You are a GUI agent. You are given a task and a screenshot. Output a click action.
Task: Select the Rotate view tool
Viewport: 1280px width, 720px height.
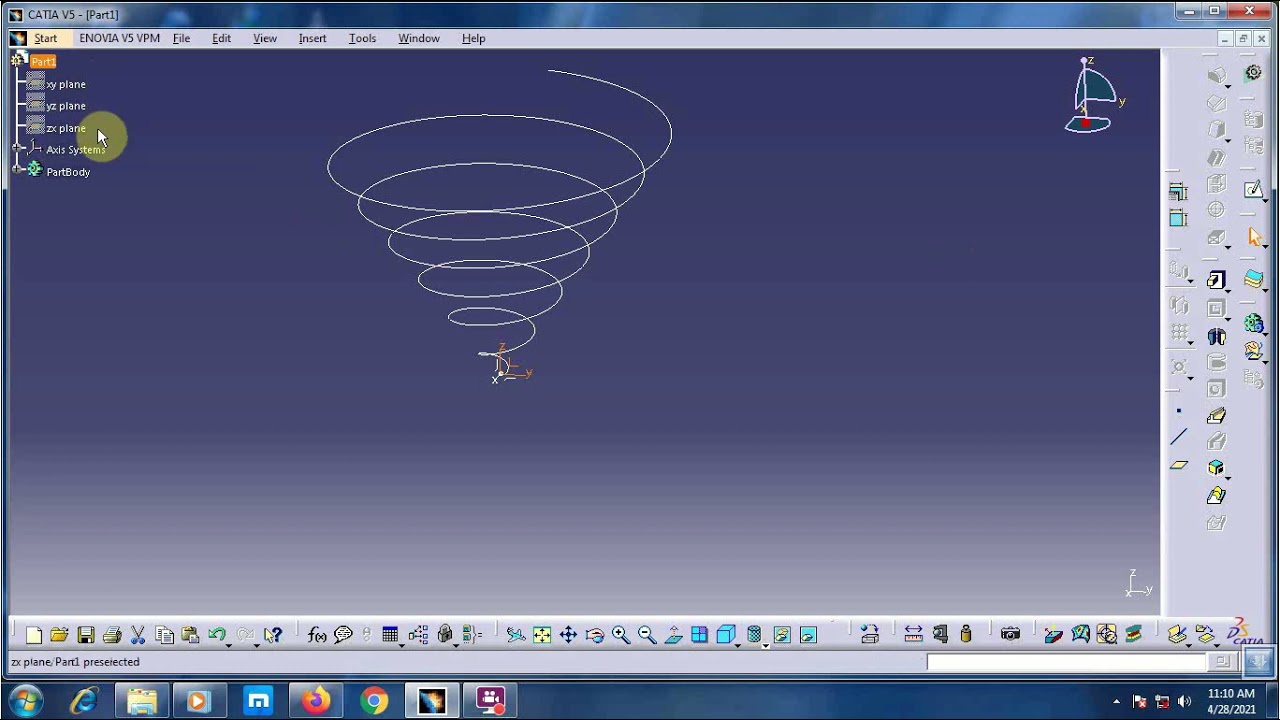(x=595, y=635)
